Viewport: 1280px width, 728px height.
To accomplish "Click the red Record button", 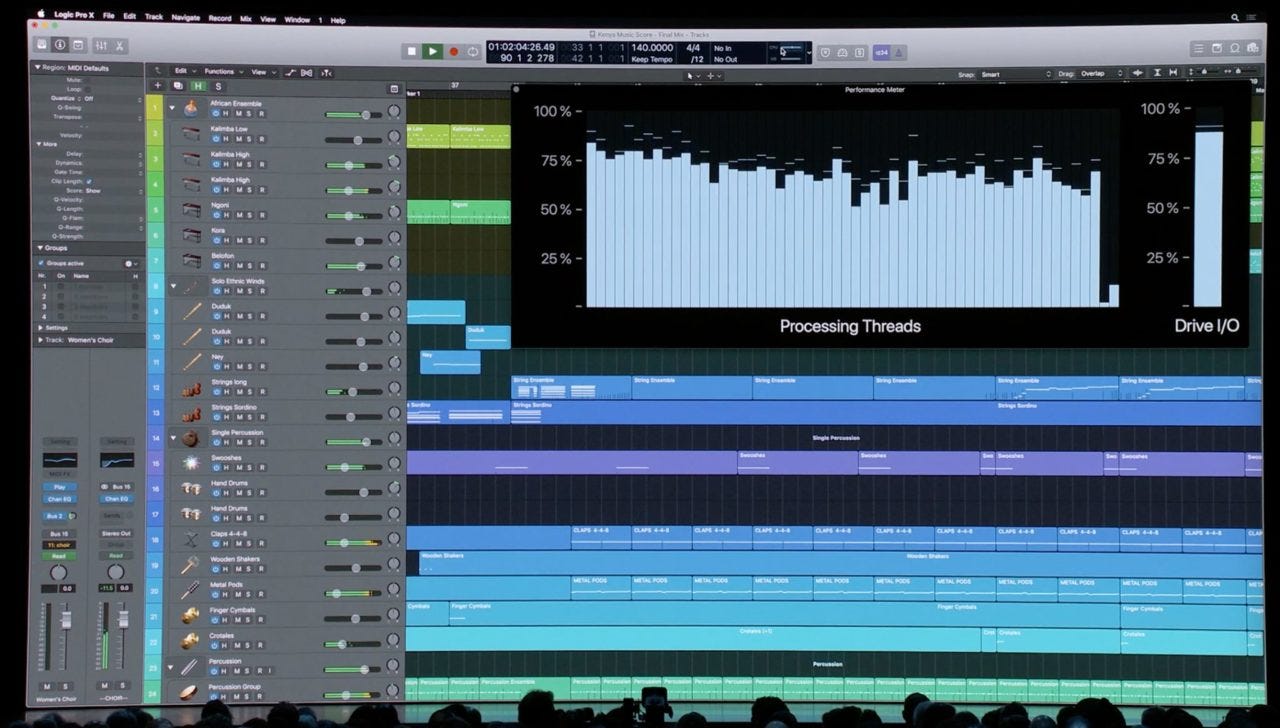I will [453, 51].
